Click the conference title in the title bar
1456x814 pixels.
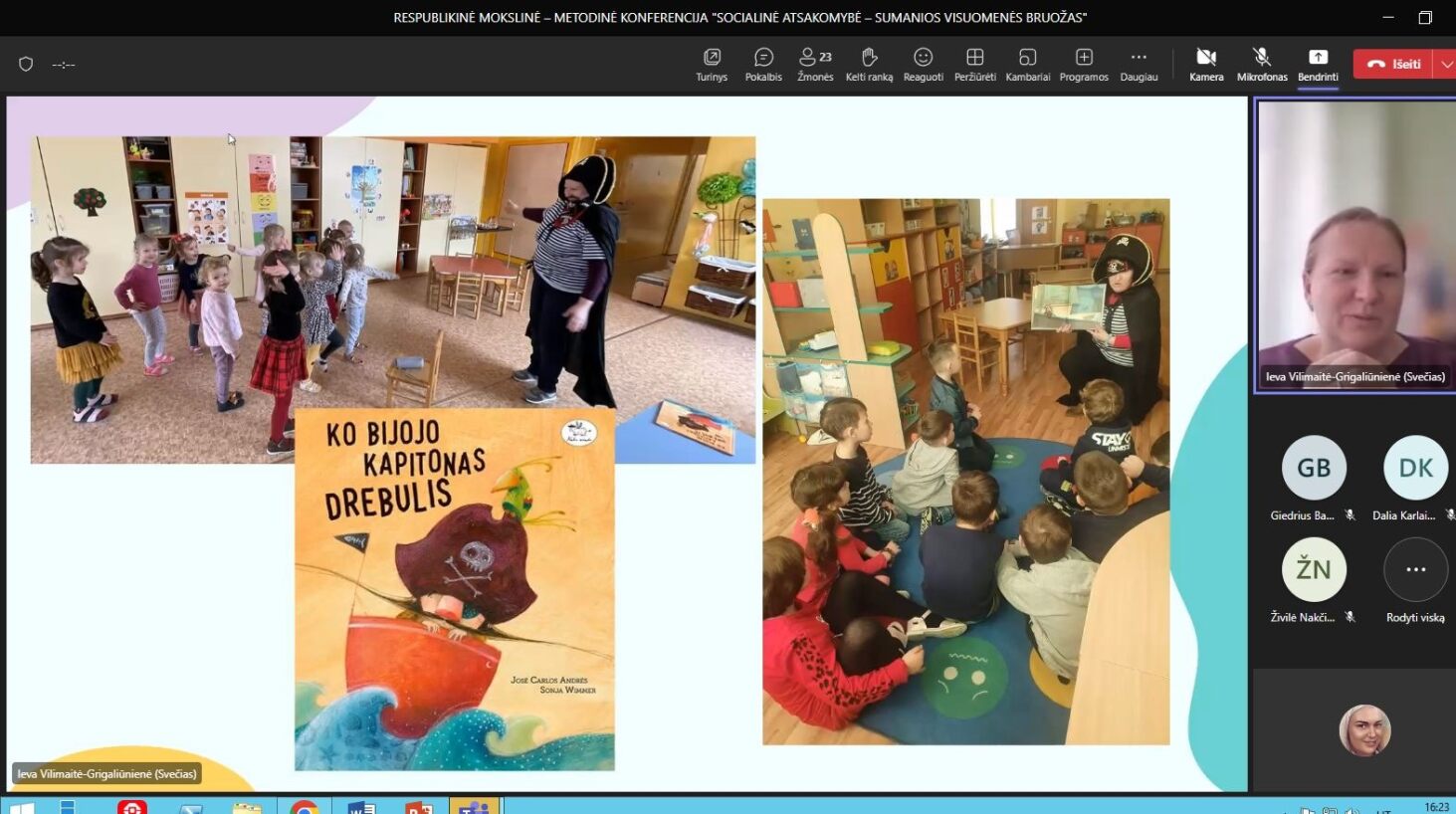(x=739, y=17)
